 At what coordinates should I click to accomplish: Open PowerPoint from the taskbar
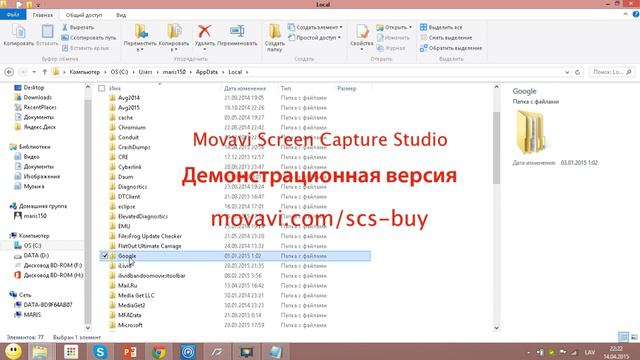tap(130, 351)
